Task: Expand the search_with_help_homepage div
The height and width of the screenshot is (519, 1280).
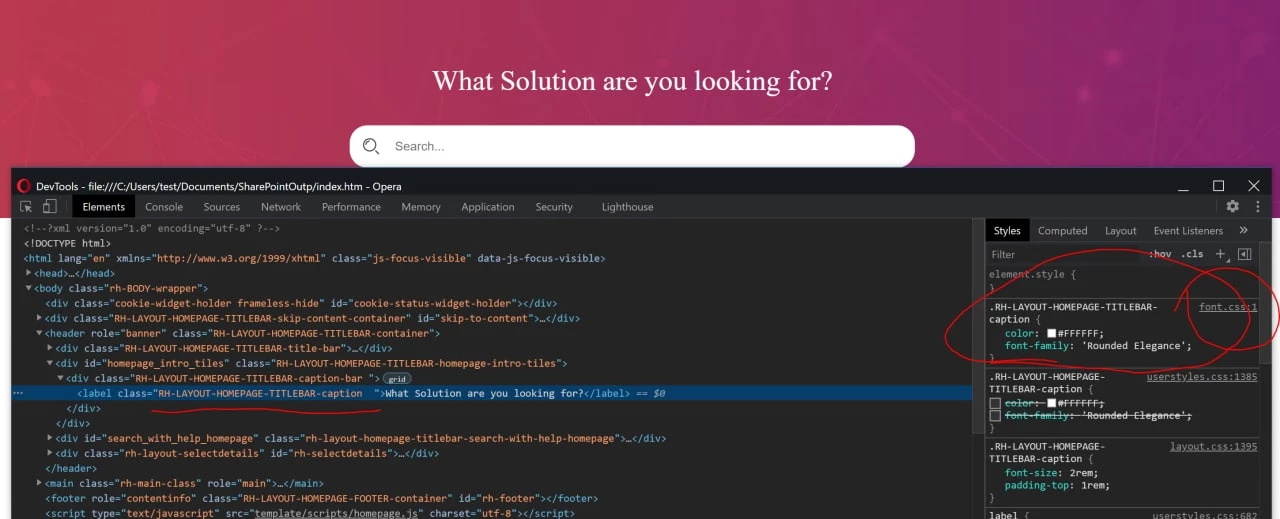Action: [x=50, y=438]
